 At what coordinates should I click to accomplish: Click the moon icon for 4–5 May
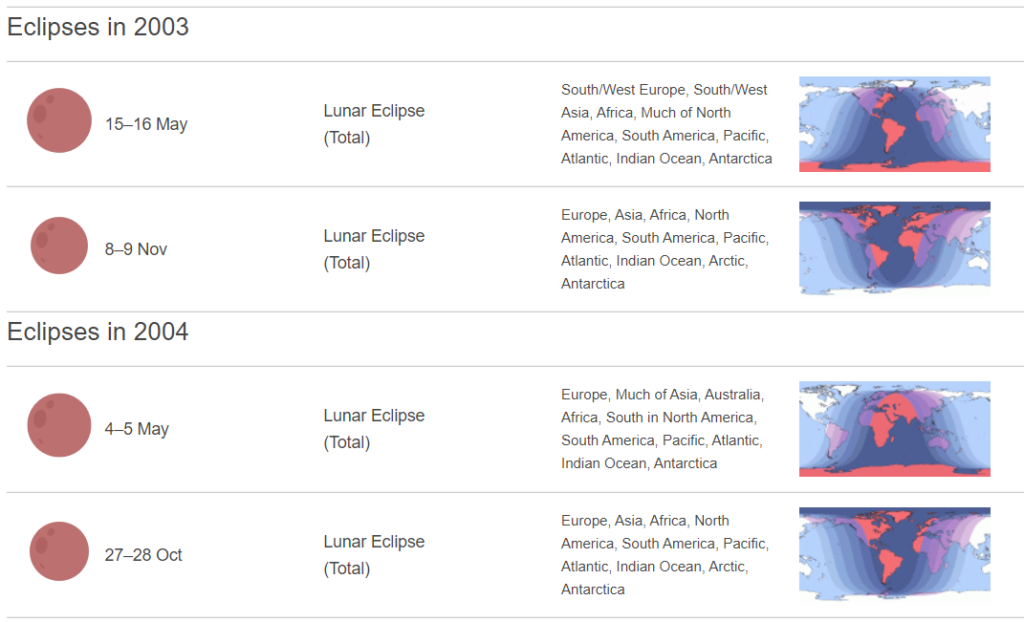(x=59, y=425)
